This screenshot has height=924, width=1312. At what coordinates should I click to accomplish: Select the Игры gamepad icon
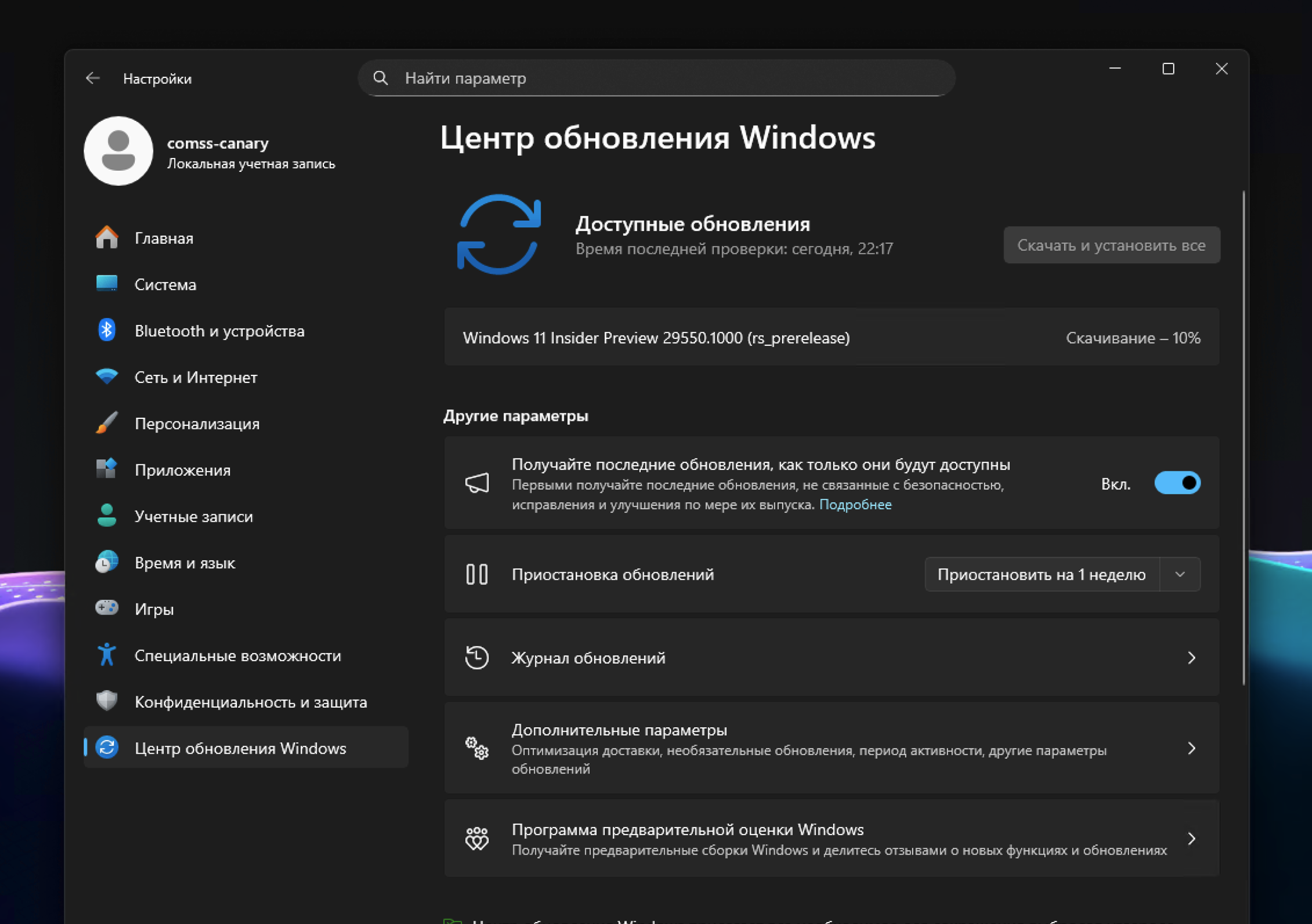pyautogui.click(x=106, y=608)
